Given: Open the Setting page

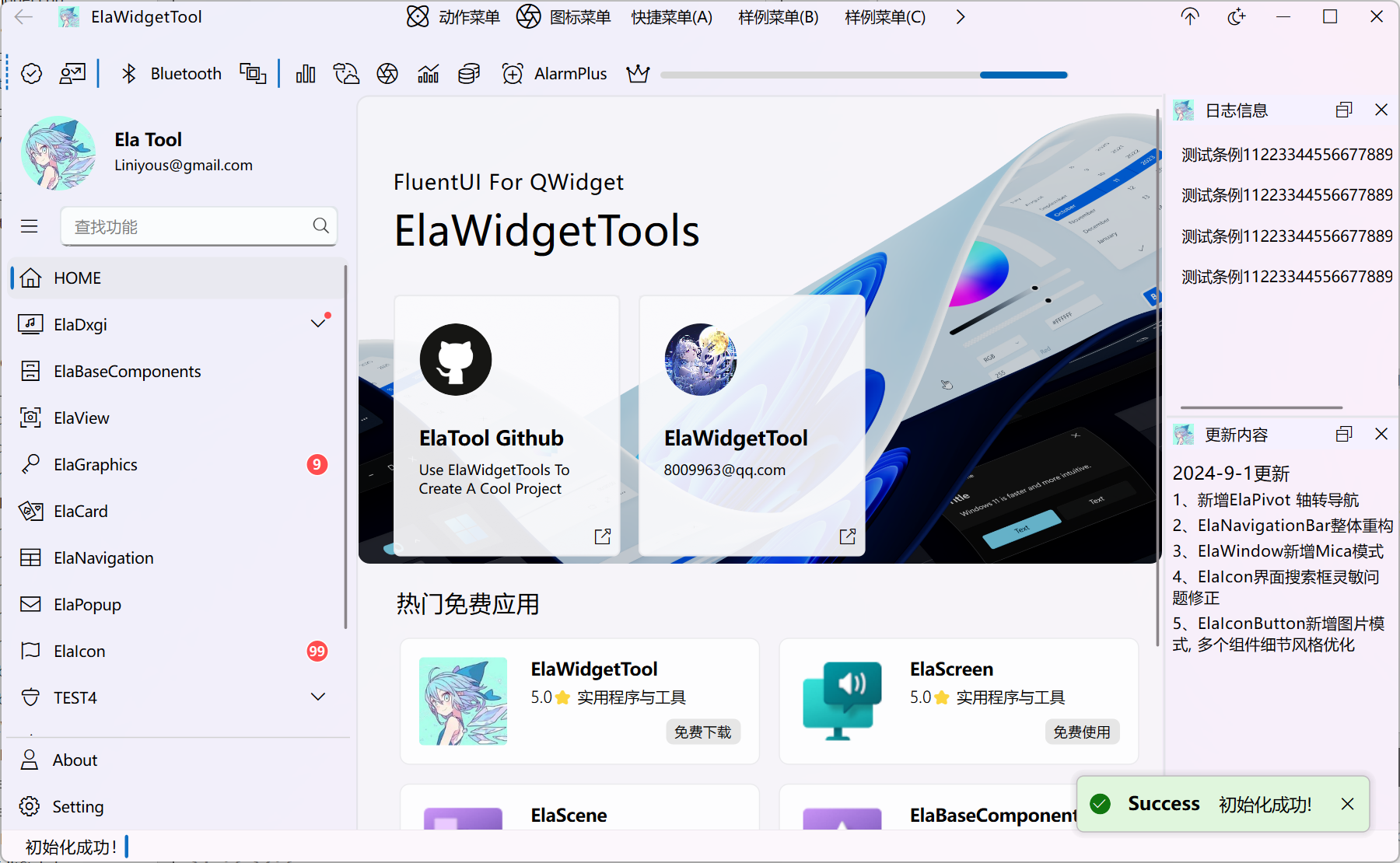Looking at the screenshot, I should pyautogui.click(x=177, y=807).
